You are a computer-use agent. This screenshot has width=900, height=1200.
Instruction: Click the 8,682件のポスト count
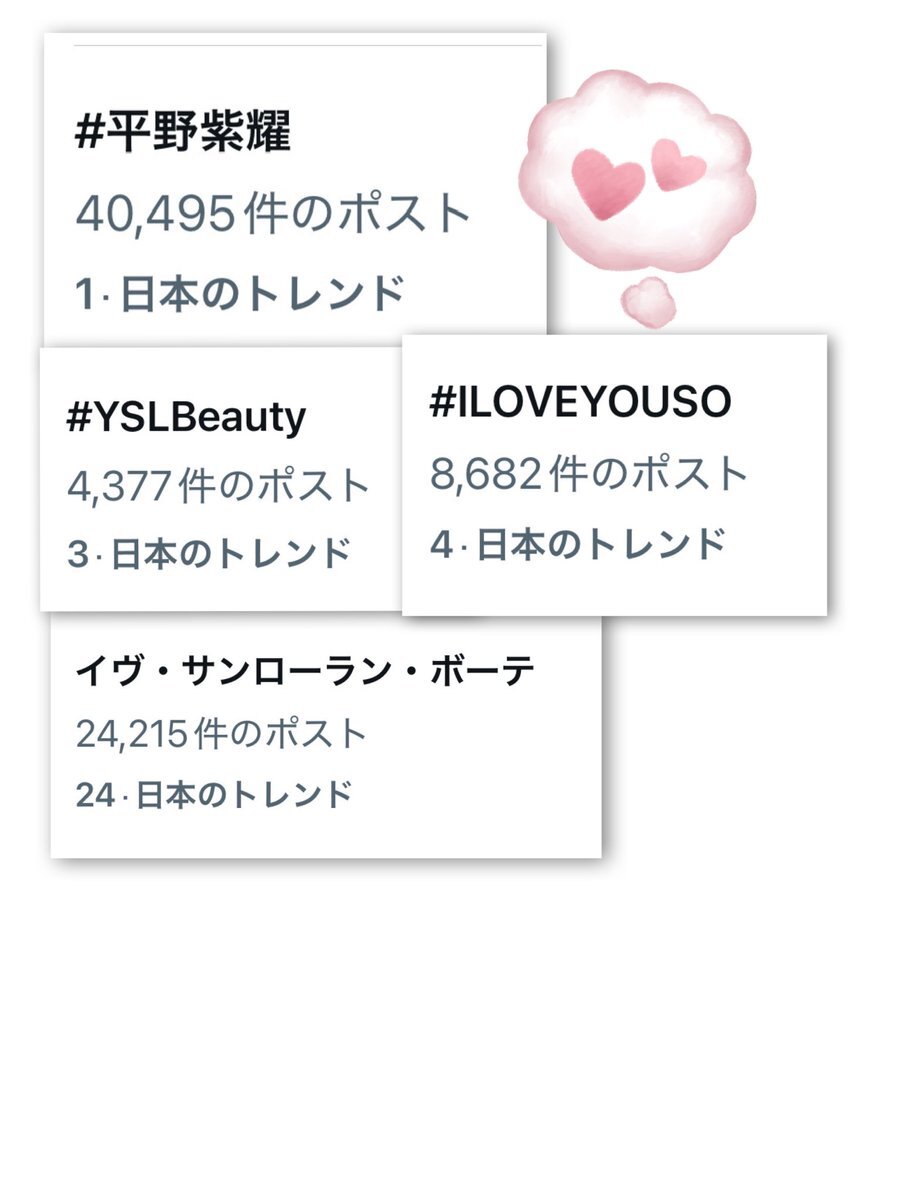click(x=589, y=475)
